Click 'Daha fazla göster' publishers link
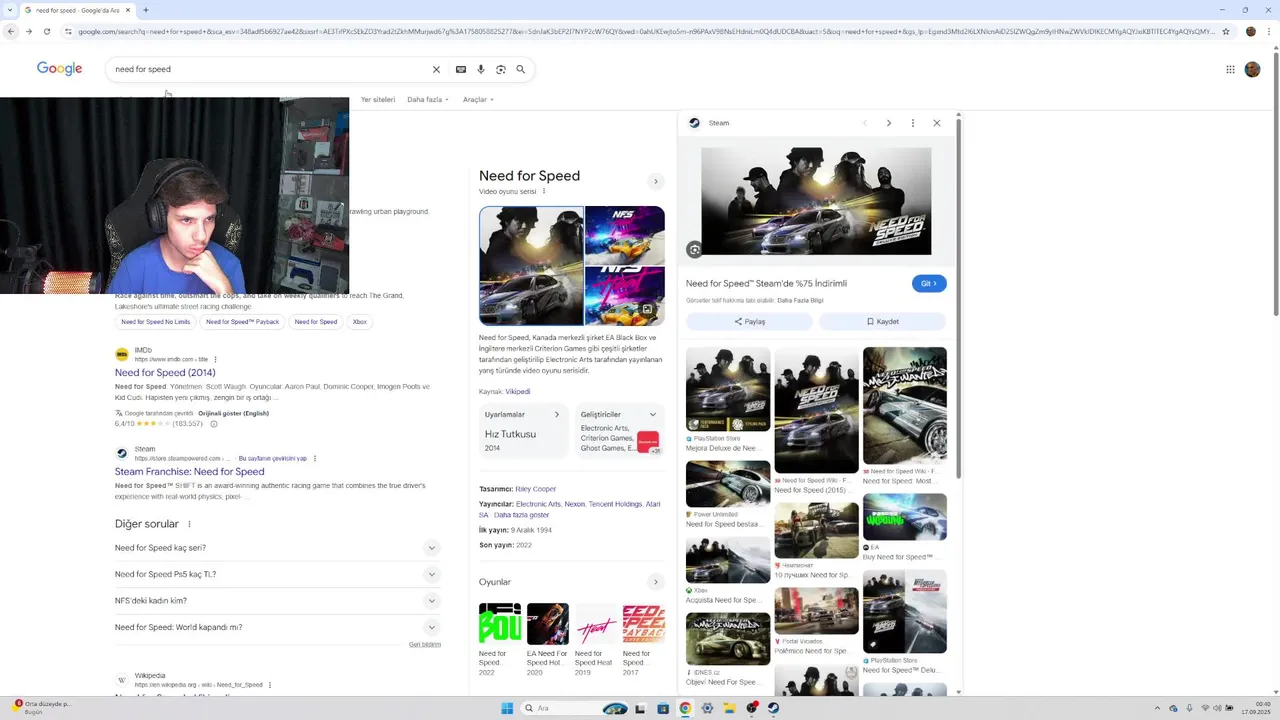 pyautogui.click(x=521, y=515)
